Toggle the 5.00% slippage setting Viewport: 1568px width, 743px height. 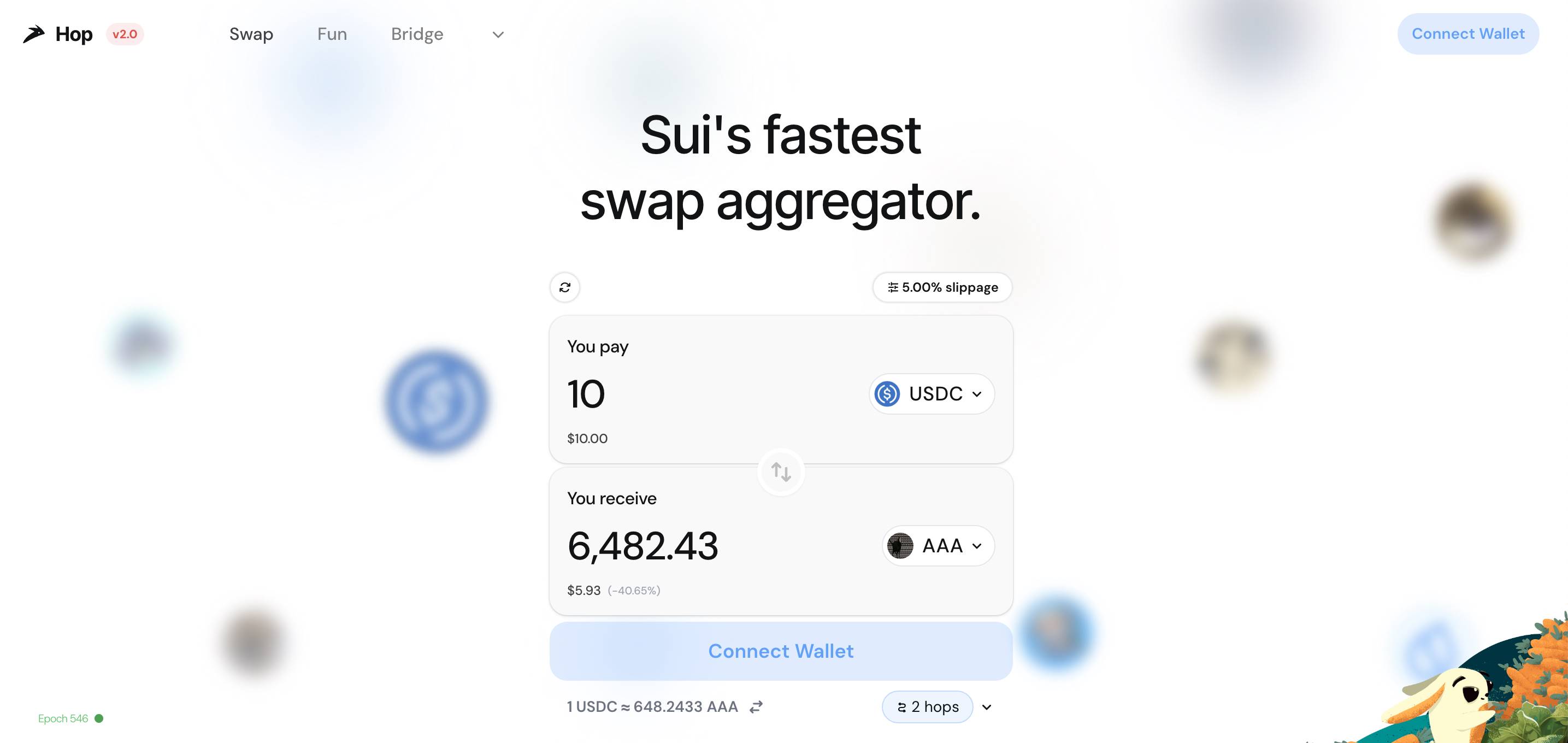pos(941,288)
